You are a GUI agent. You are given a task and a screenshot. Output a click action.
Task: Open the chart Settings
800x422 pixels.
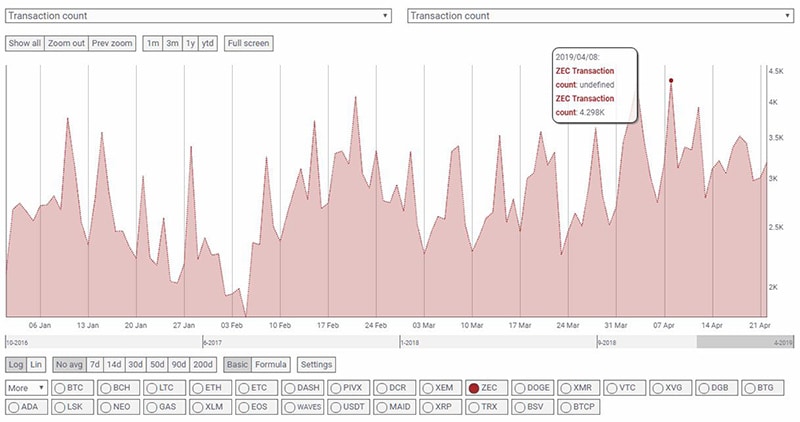[x=316, y=364]
